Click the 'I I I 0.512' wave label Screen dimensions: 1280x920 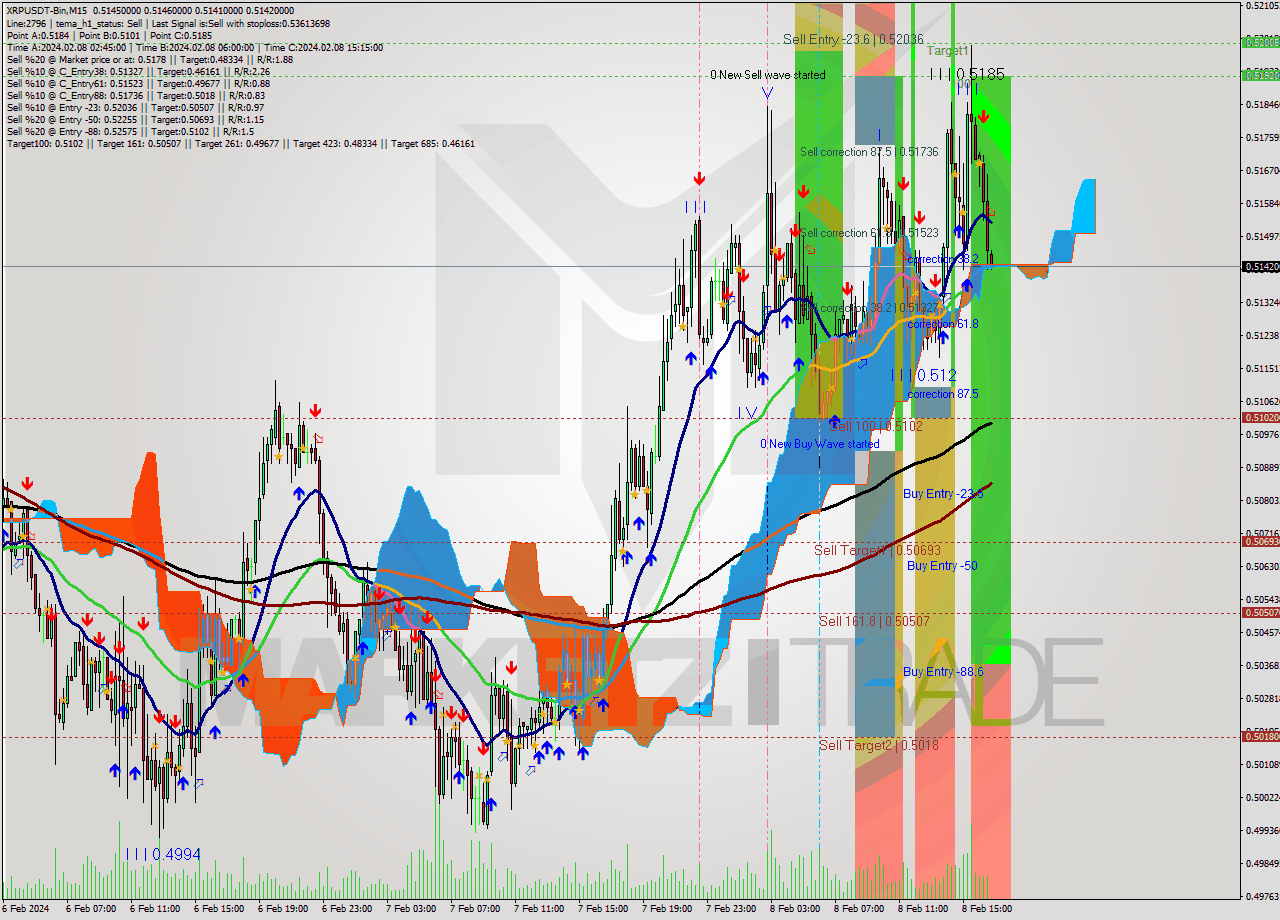[x=923, y=375]
